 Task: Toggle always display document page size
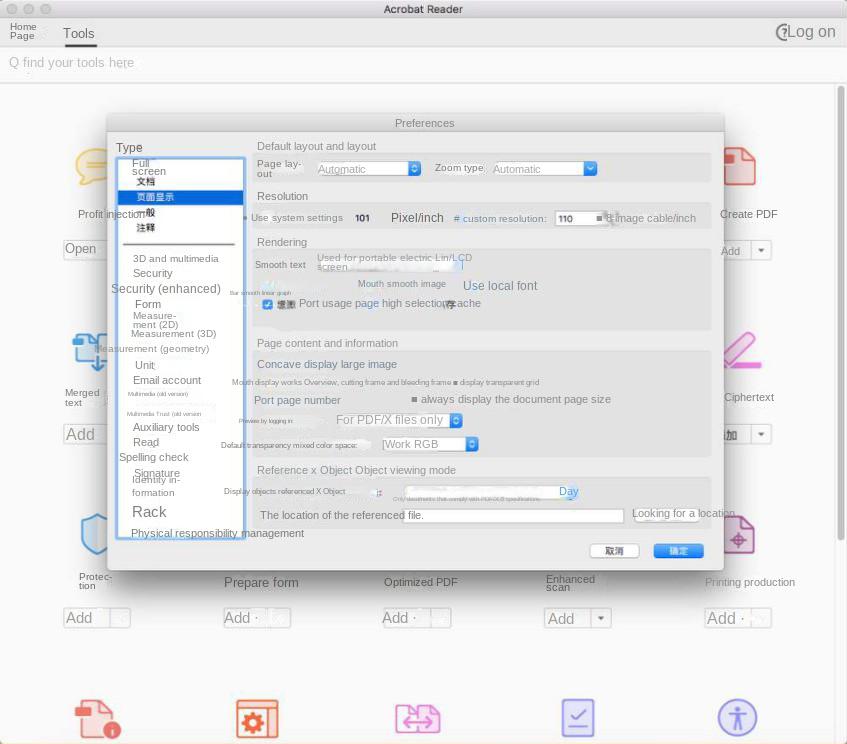[414, 399]
